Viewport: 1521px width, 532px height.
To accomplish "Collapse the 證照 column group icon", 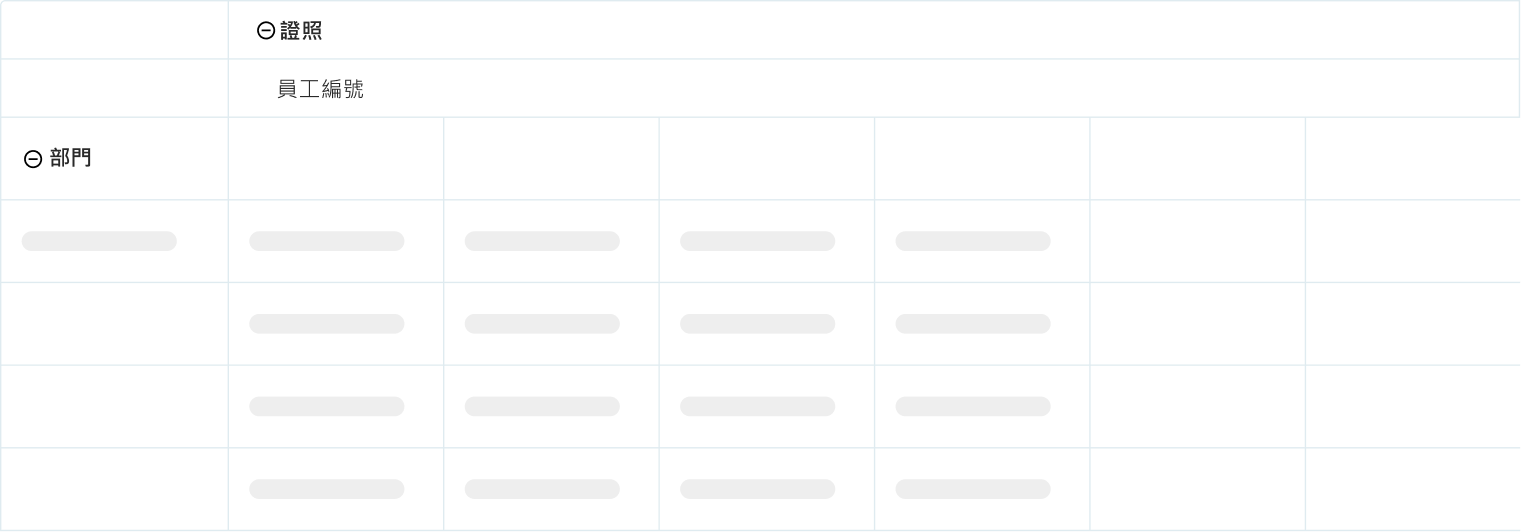I will [265, 31].
